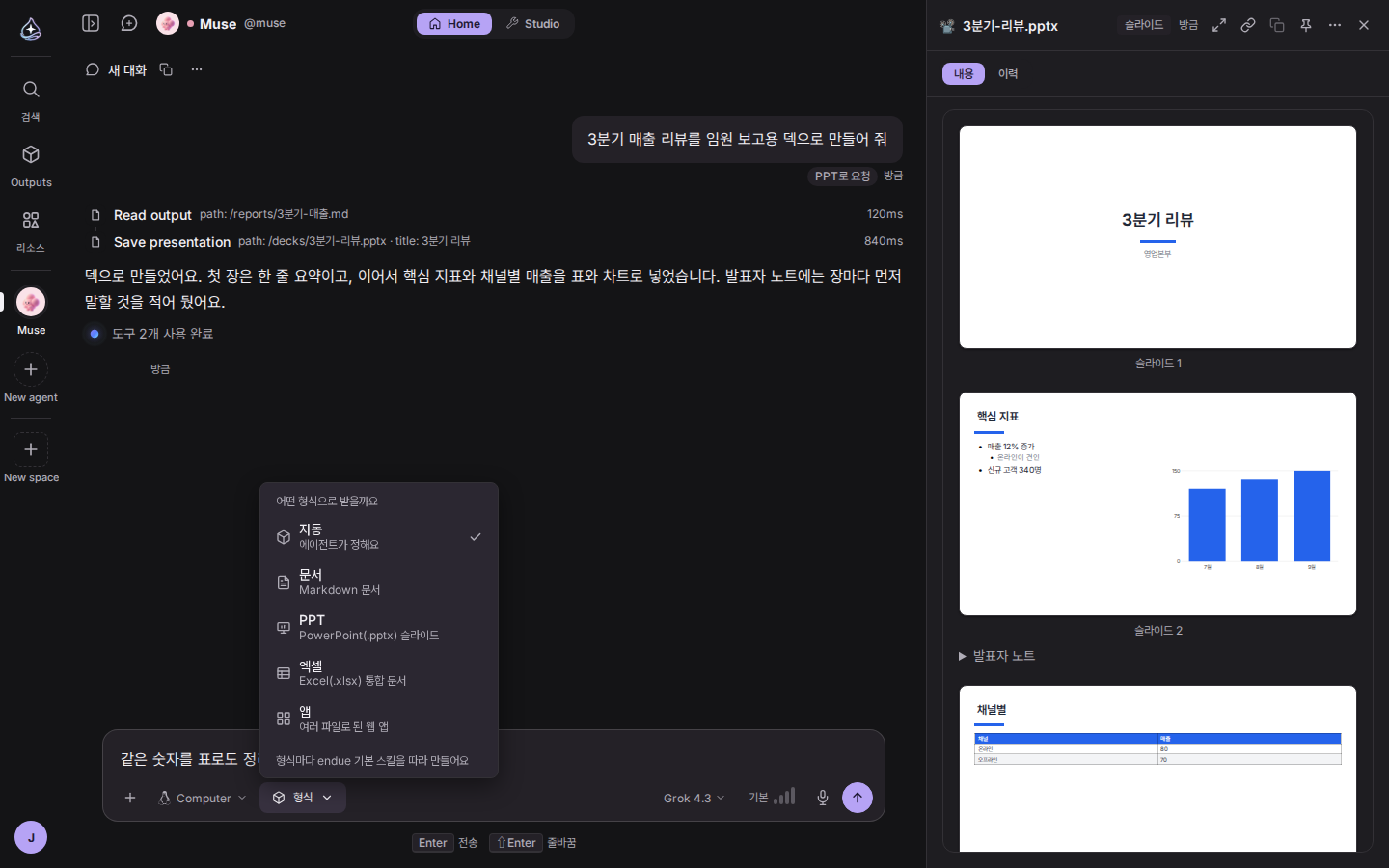This screenshot has height=868, width=1389.
Task: Click the app logo in the sidebar
Action: pos(31,29)
